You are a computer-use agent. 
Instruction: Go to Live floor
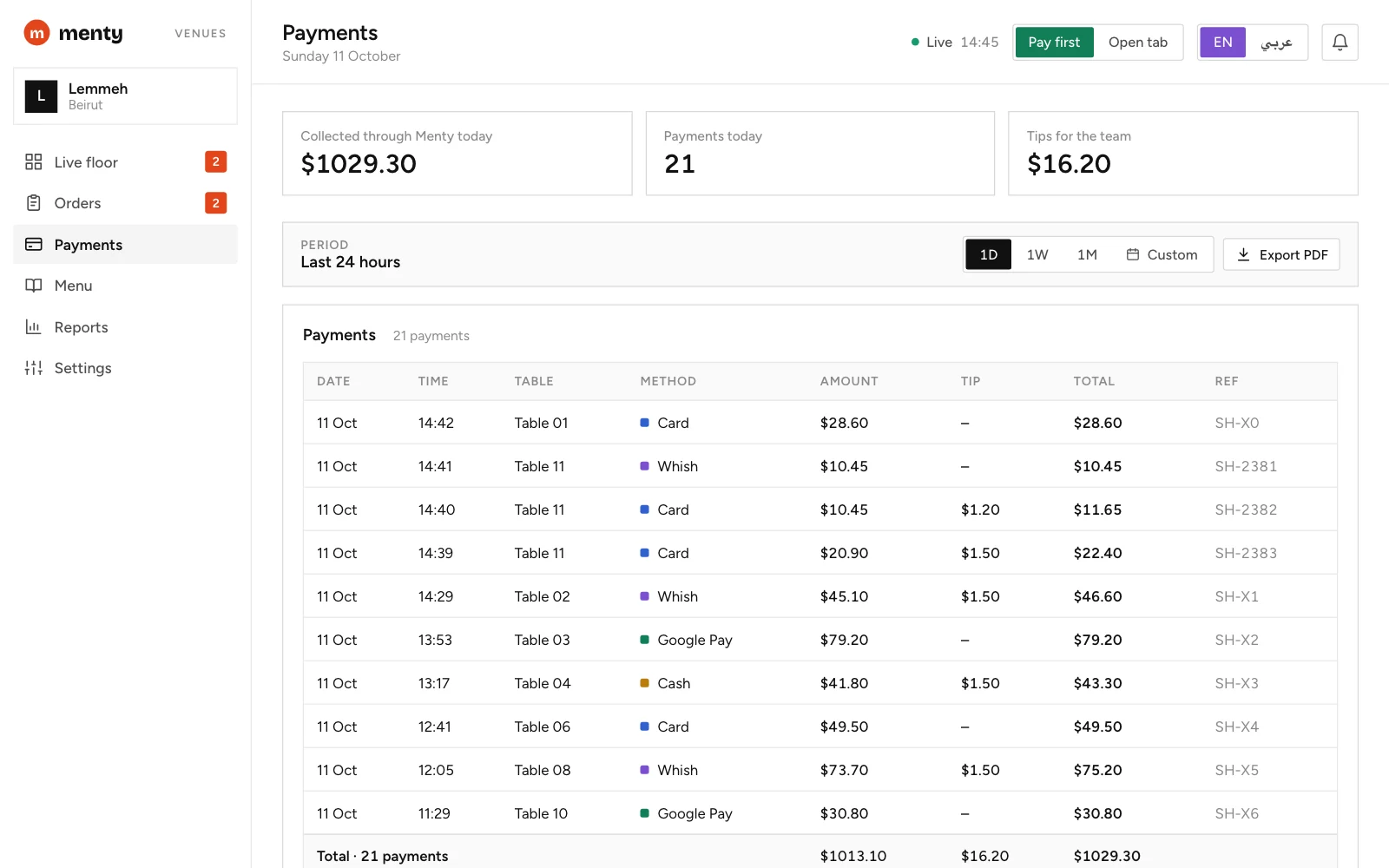[x=125, y=161]
